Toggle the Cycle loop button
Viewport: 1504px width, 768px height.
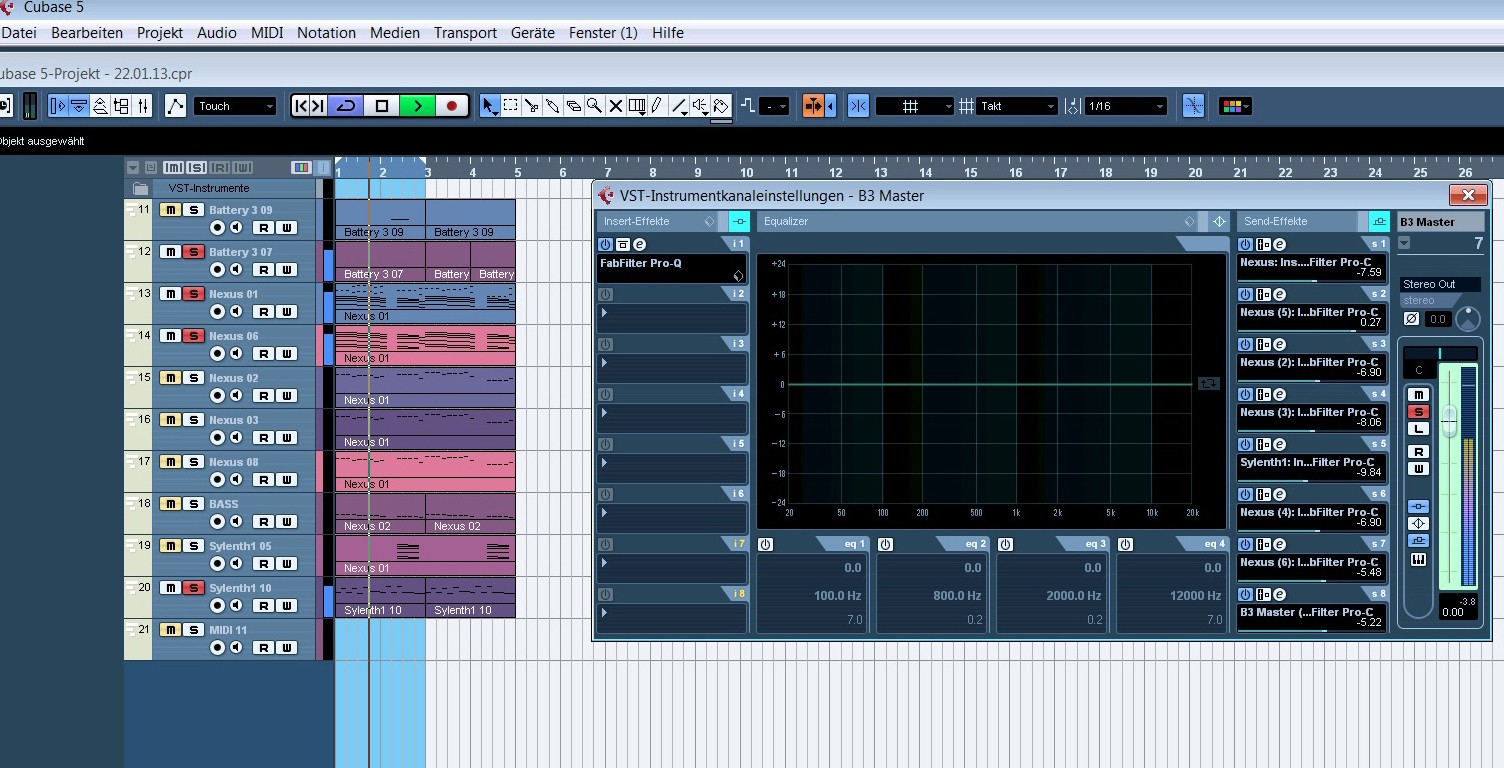(x=347, y=106)
